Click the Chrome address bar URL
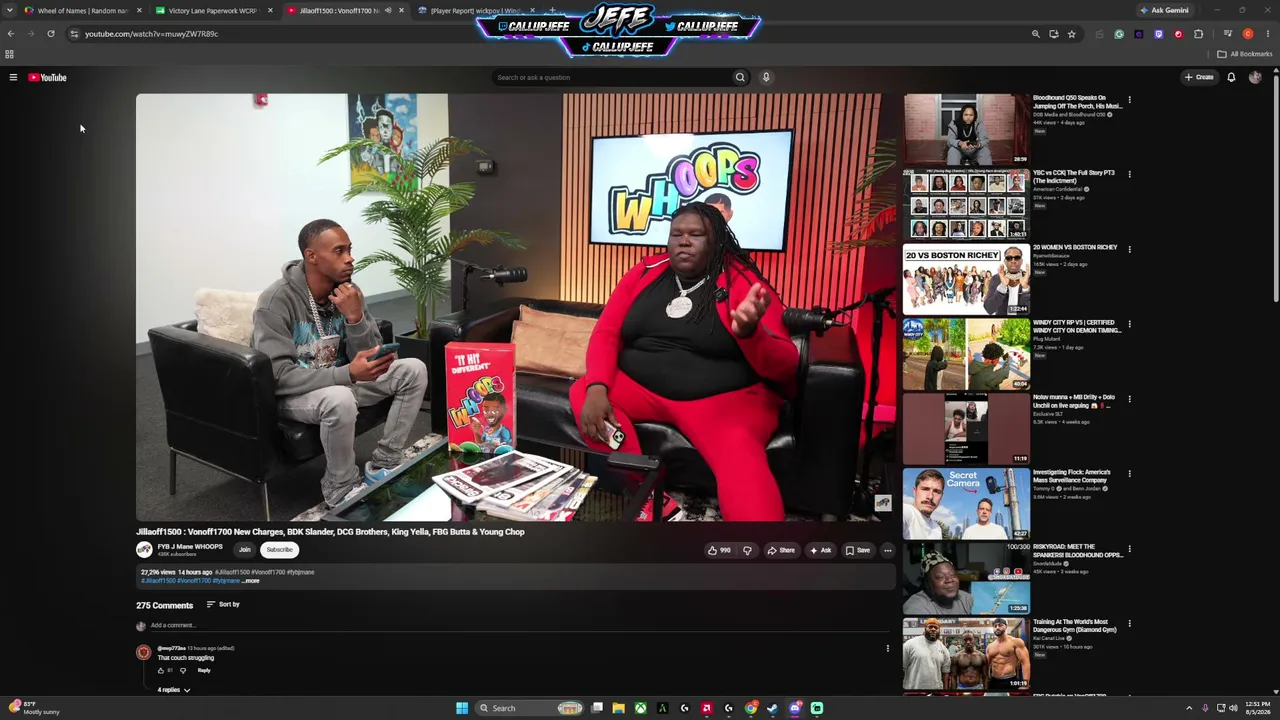This screenshot has width=1280, height=720. pyautogui.click(x=151, y=34)
